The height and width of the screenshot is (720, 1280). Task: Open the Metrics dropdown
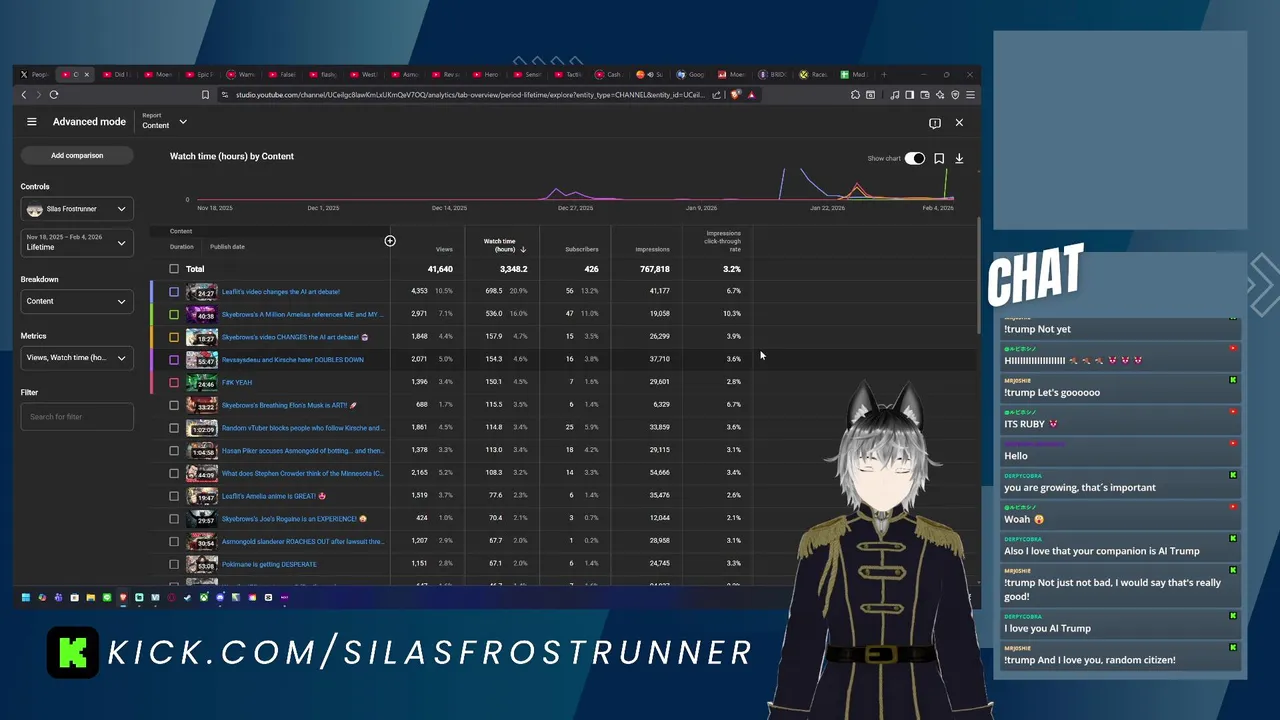77,357
